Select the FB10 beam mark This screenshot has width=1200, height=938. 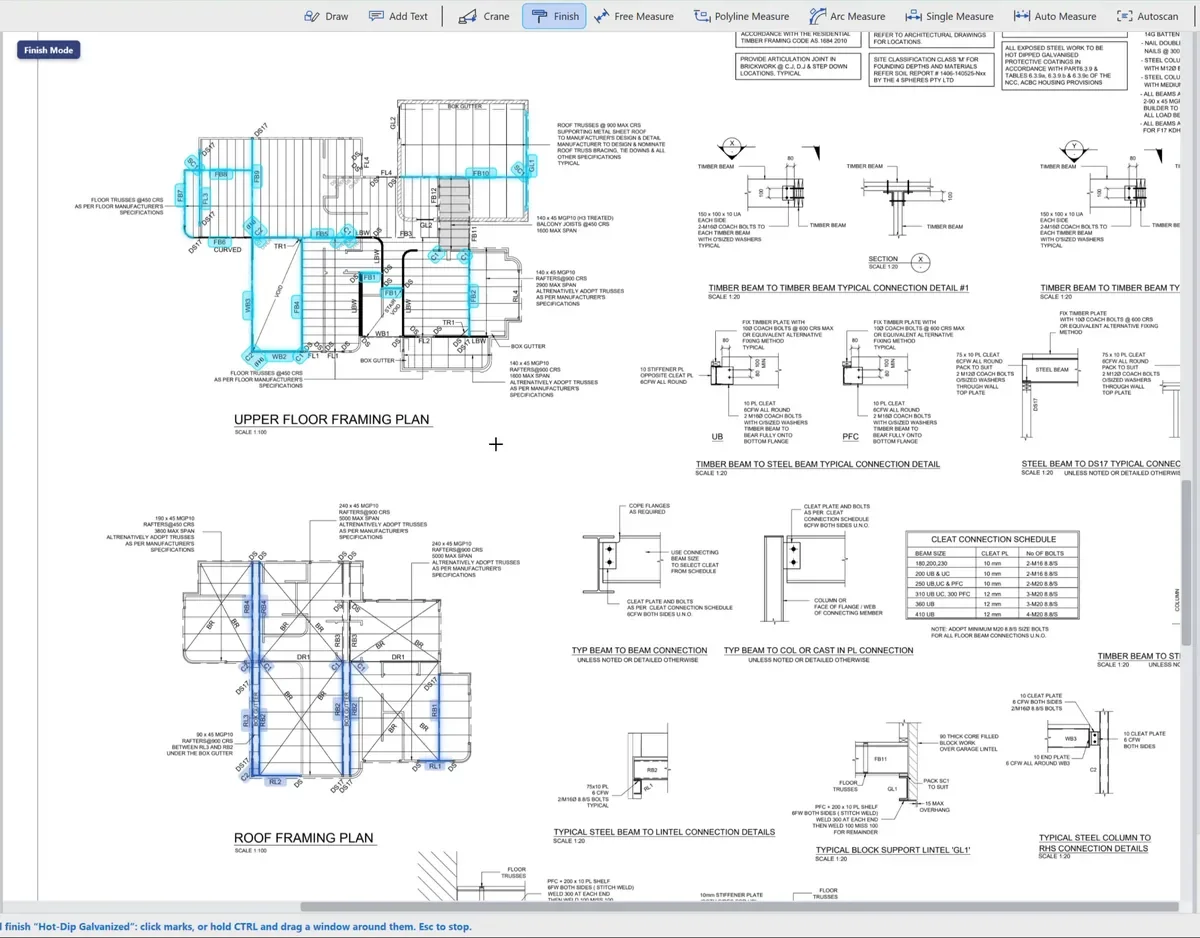click(x=481, y=174)
